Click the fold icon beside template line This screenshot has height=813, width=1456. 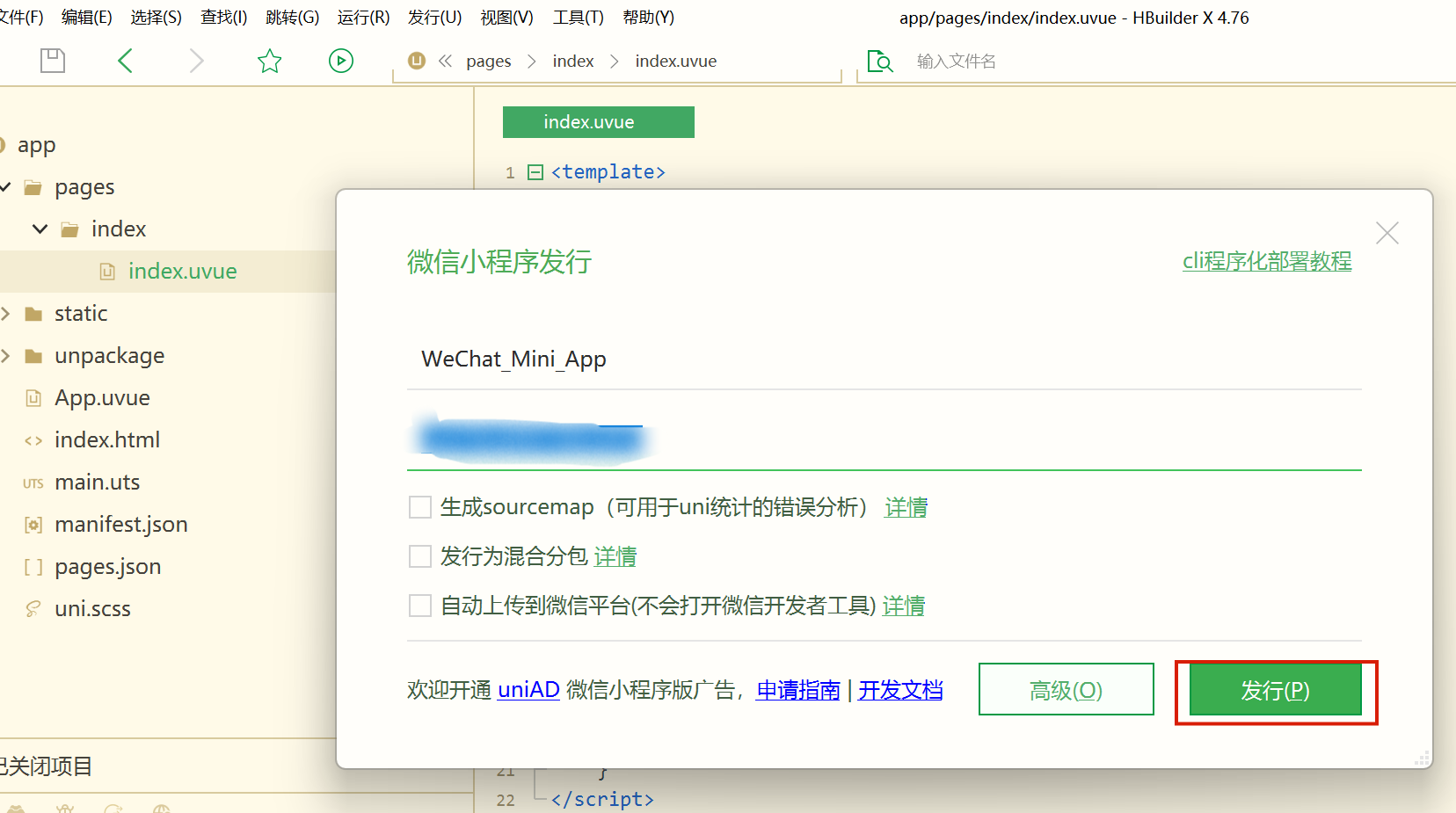click(x=535, y=172)
